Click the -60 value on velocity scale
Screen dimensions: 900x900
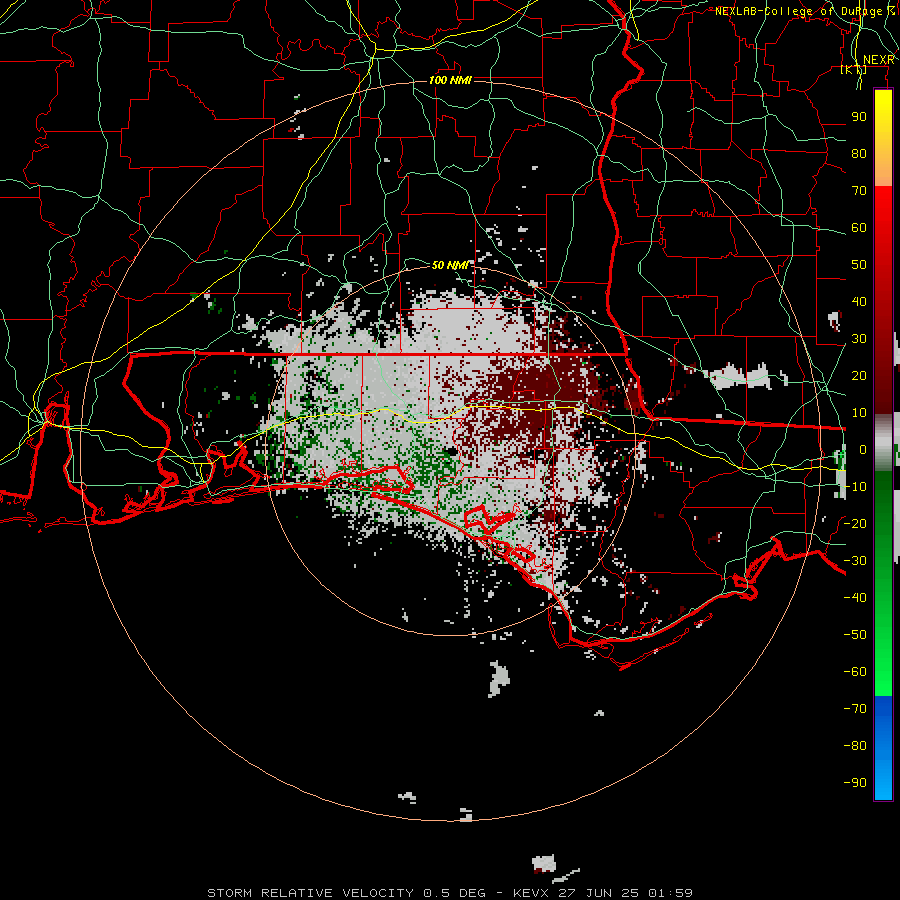855,672
